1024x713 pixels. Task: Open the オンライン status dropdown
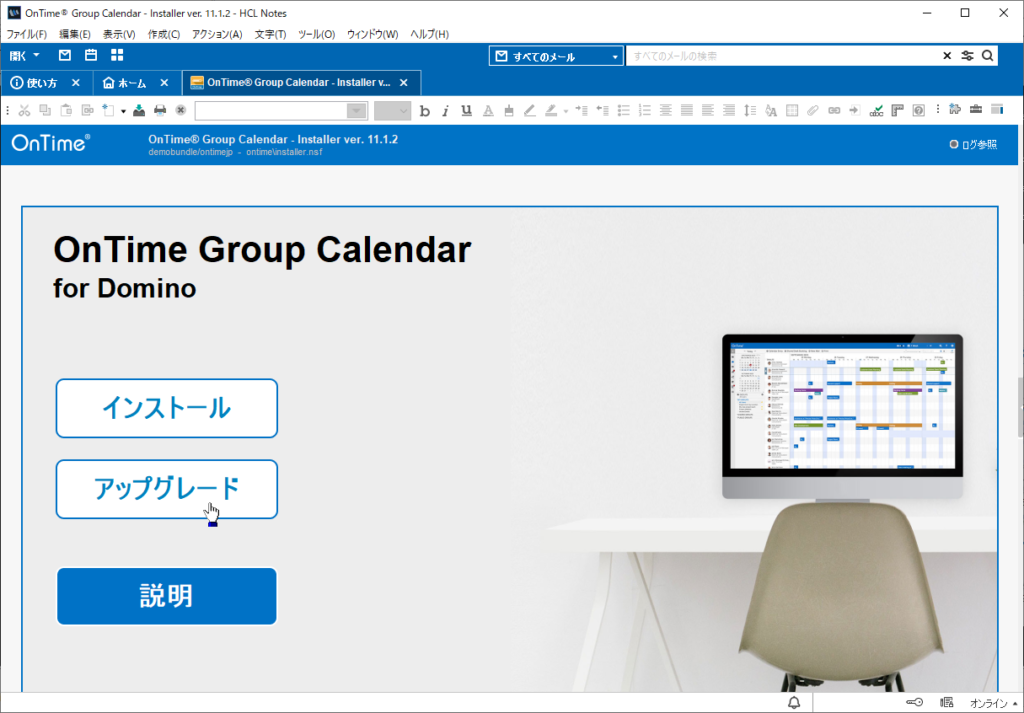point(993,703)
